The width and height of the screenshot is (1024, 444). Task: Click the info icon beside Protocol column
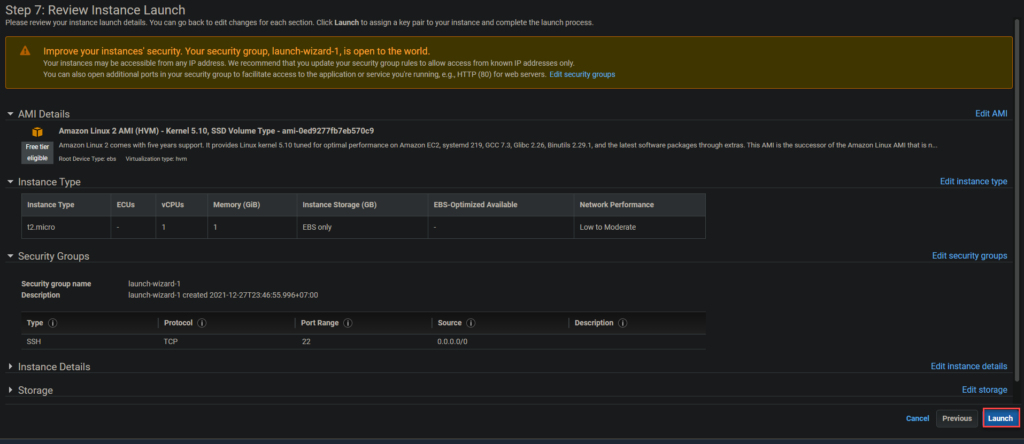pyautogui.click(x=202, y=323)
